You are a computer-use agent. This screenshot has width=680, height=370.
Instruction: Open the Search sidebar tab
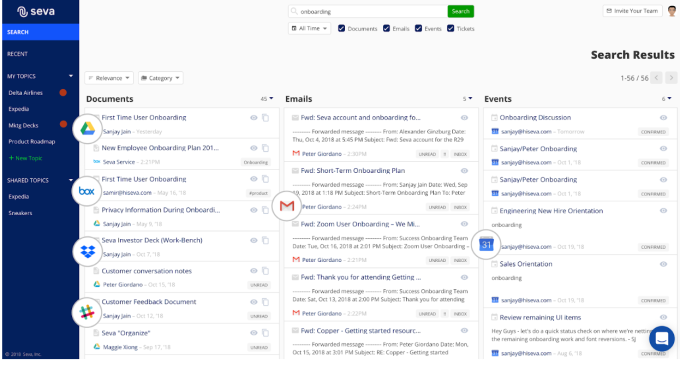[x=40, y=32]
